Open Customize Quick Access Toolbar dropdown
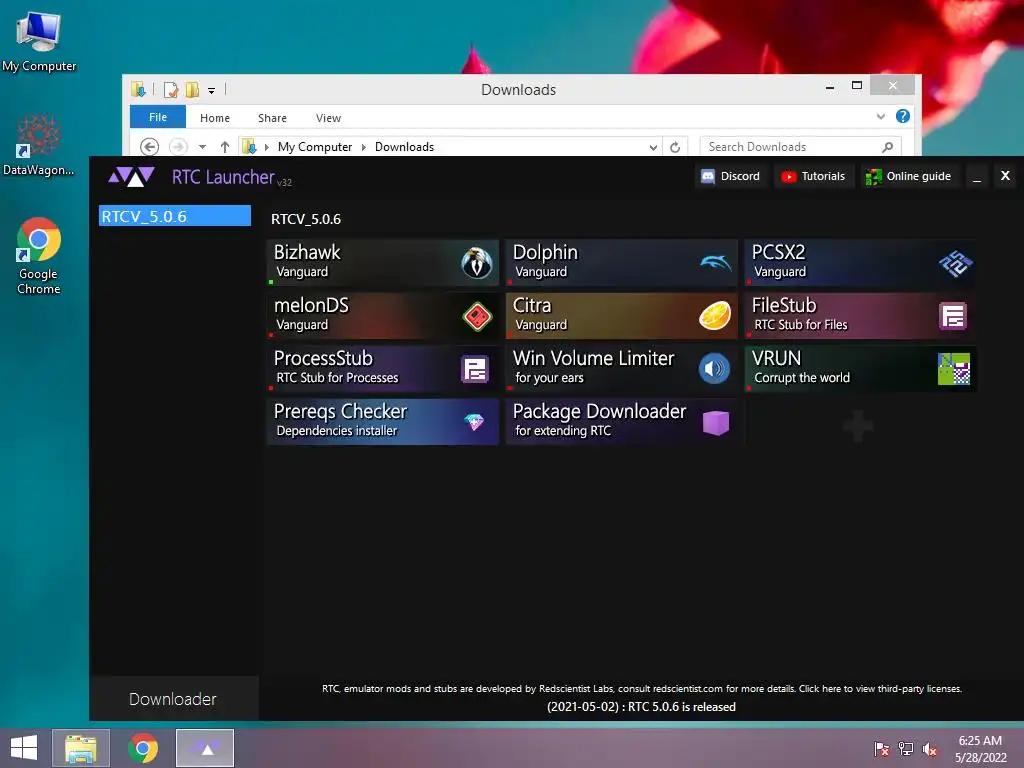1024x768 pixels. 212,91
